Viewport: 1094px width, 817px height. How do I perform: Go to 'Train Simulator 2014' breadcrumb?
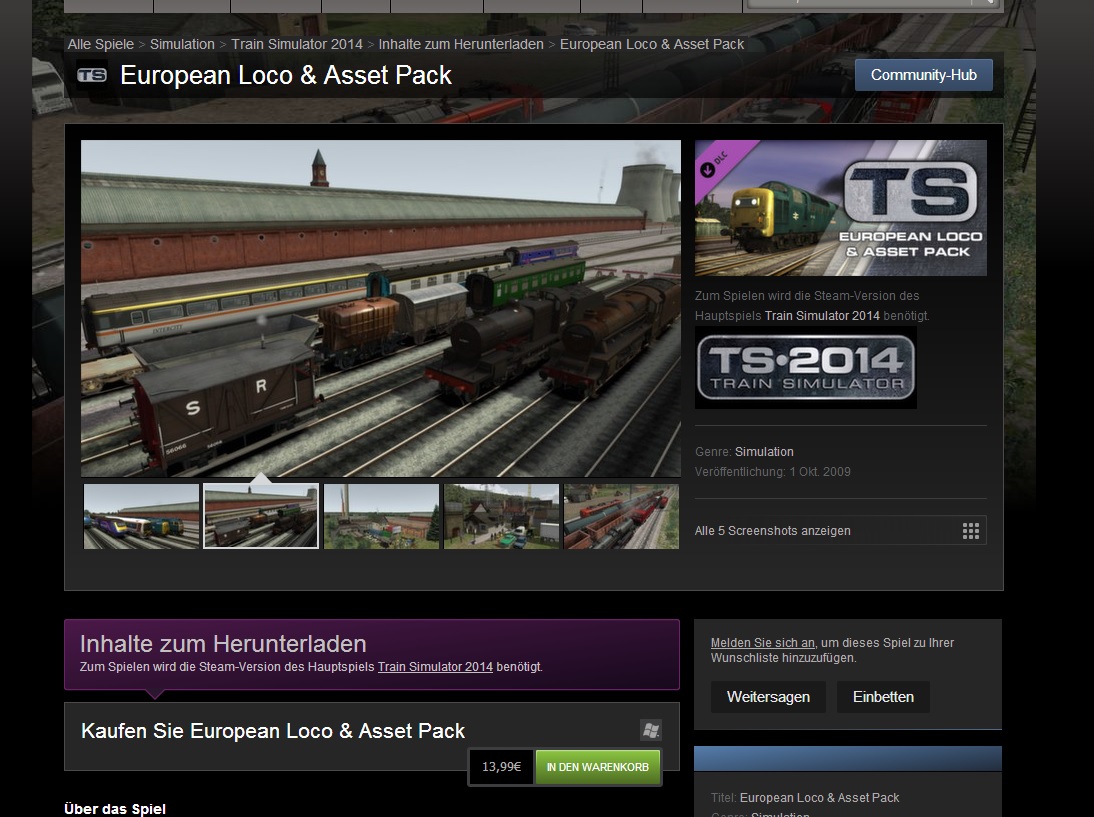(x=297, y=44)
